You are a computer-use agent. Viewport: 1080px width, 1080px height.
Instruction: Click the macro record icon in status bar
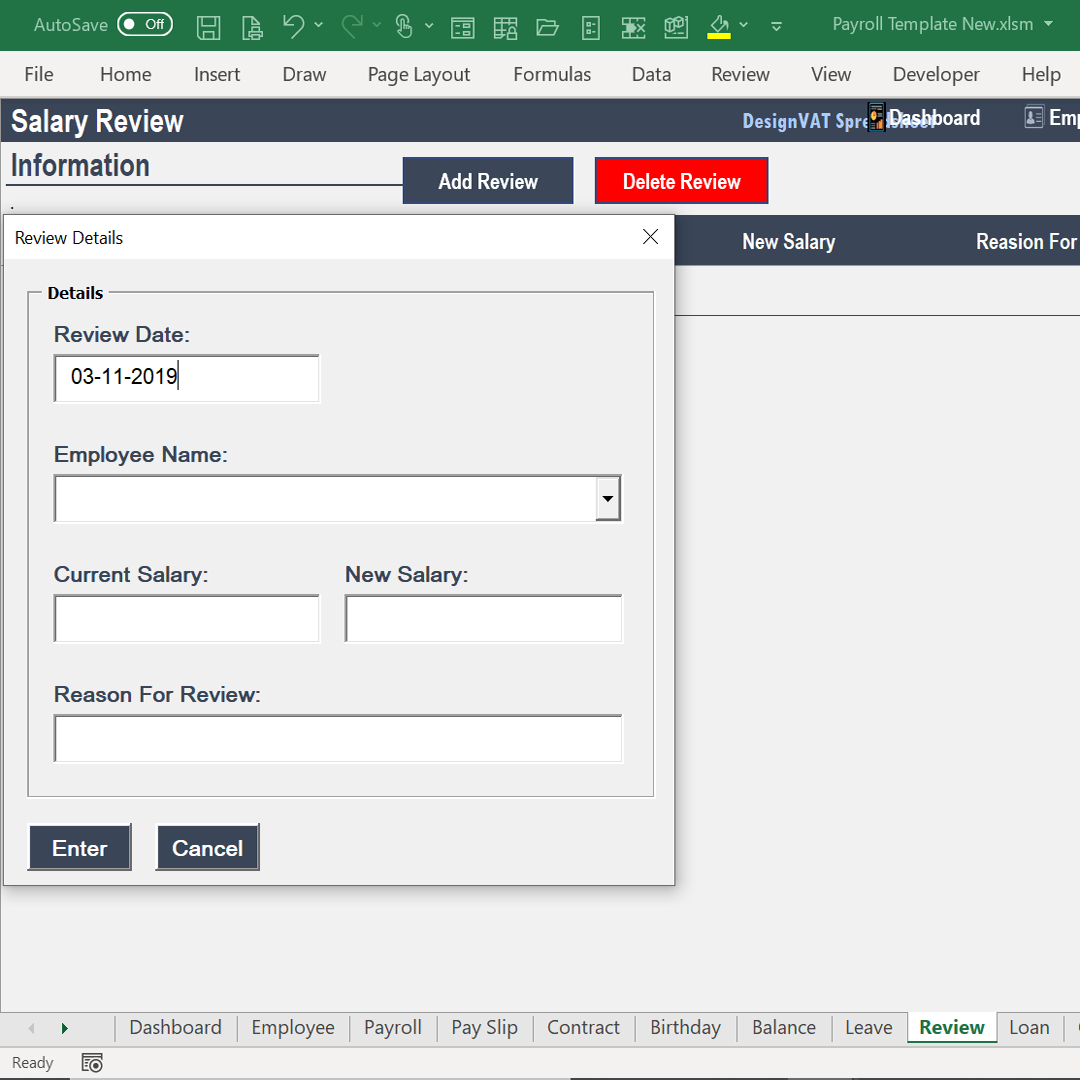click(91, 1062)
